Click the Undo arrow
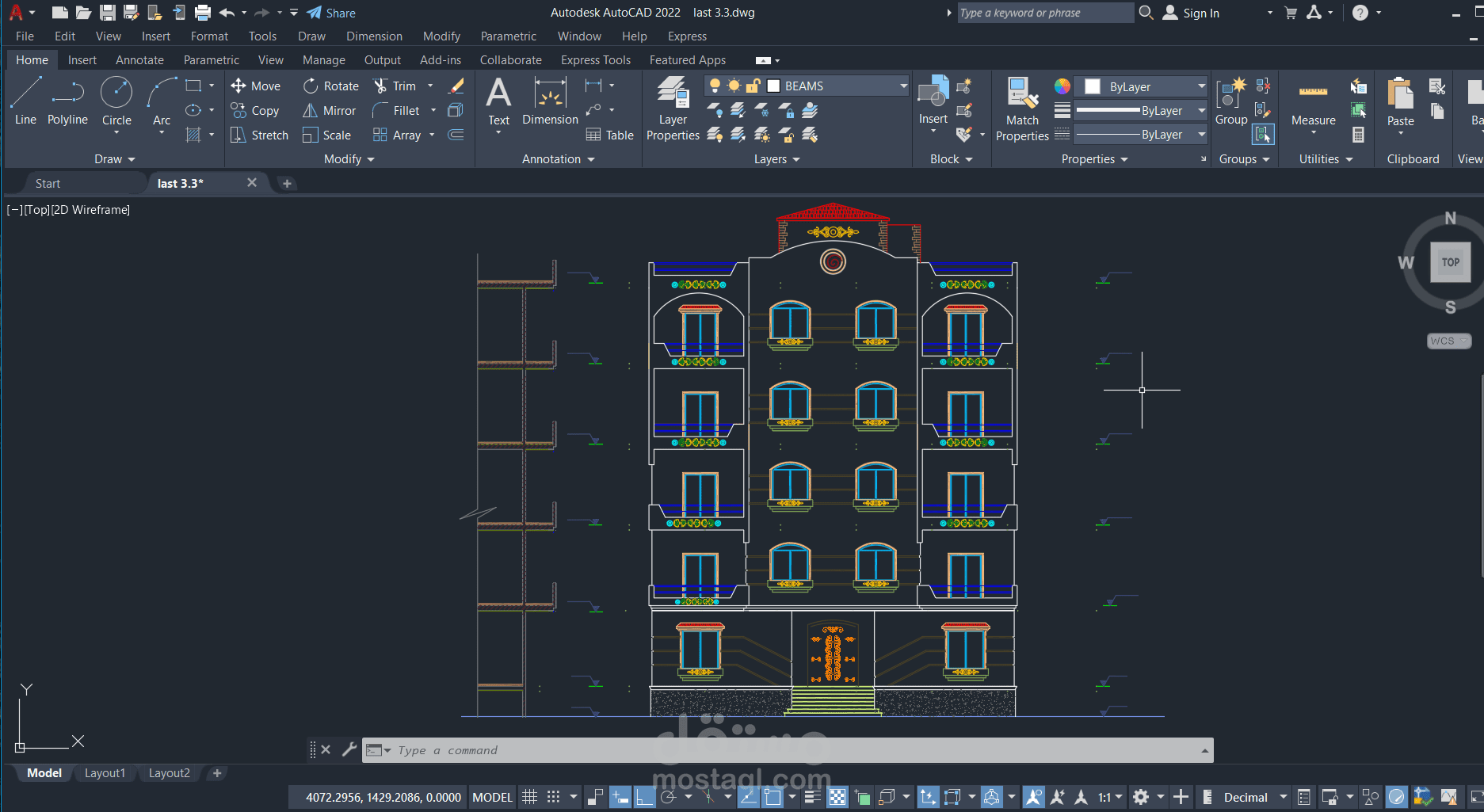The height and width of the screenshot is (812, 1484). point(227,13)
